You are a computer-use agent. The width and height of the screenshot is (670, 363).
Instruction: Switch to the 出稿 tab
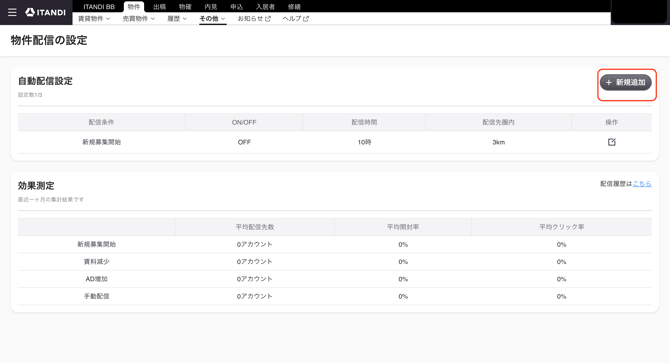coord(159,6)
